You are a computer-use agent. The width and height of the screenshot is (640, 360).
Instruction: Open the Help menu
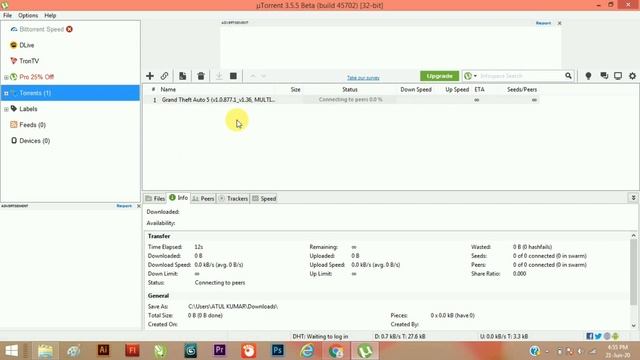click(50, 15)
